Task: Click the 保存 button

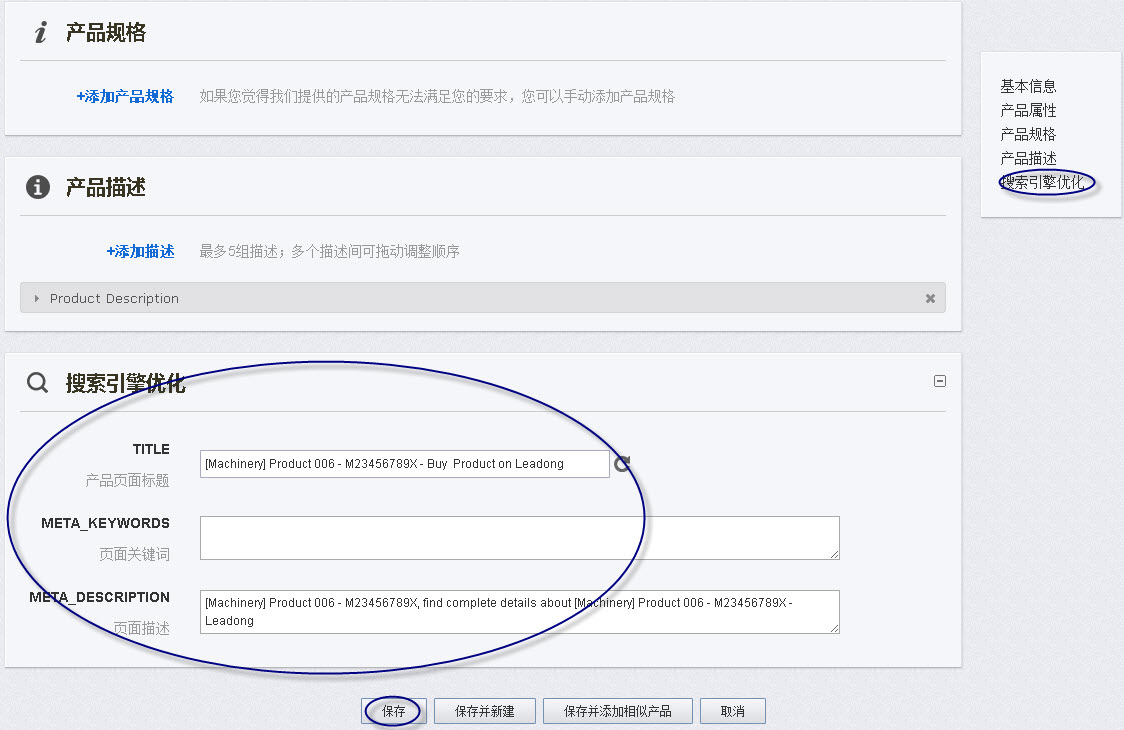Action: (393, 710)
